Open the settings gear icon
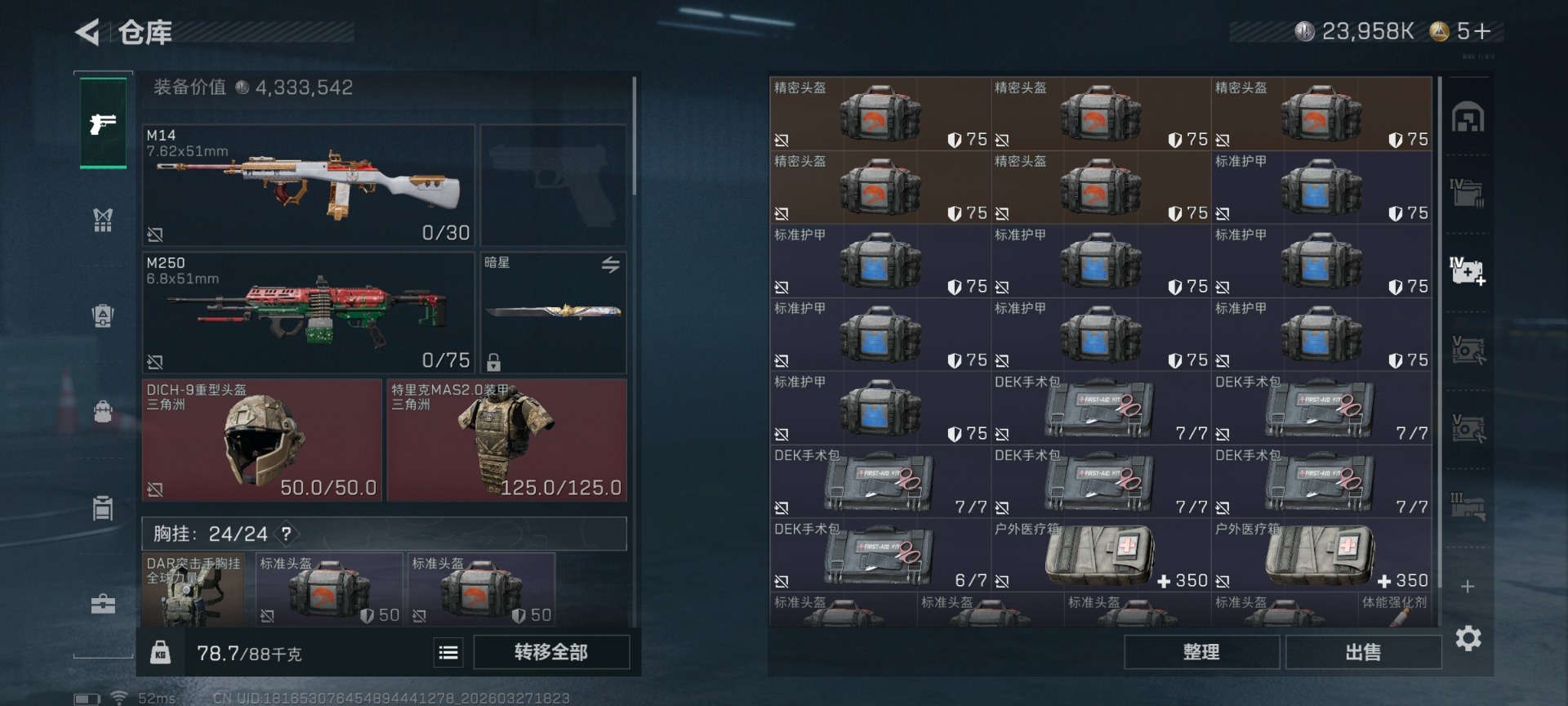The width and height of the screenshot is (1568, 706). click(x=1468, y=638)
